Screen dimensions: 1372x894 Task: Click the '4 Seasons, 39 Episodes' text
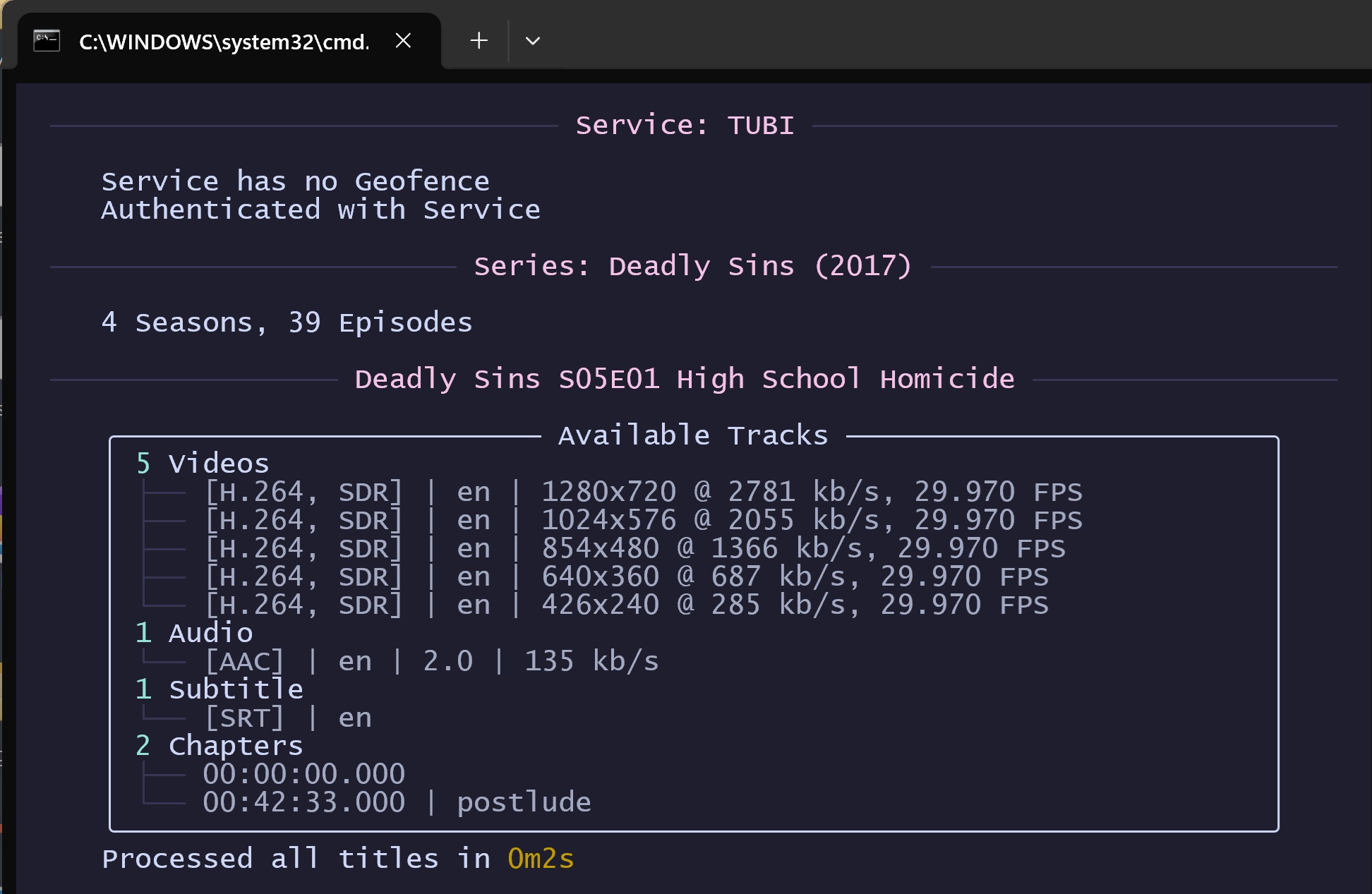pyautogui.click(x=287, y=323)
